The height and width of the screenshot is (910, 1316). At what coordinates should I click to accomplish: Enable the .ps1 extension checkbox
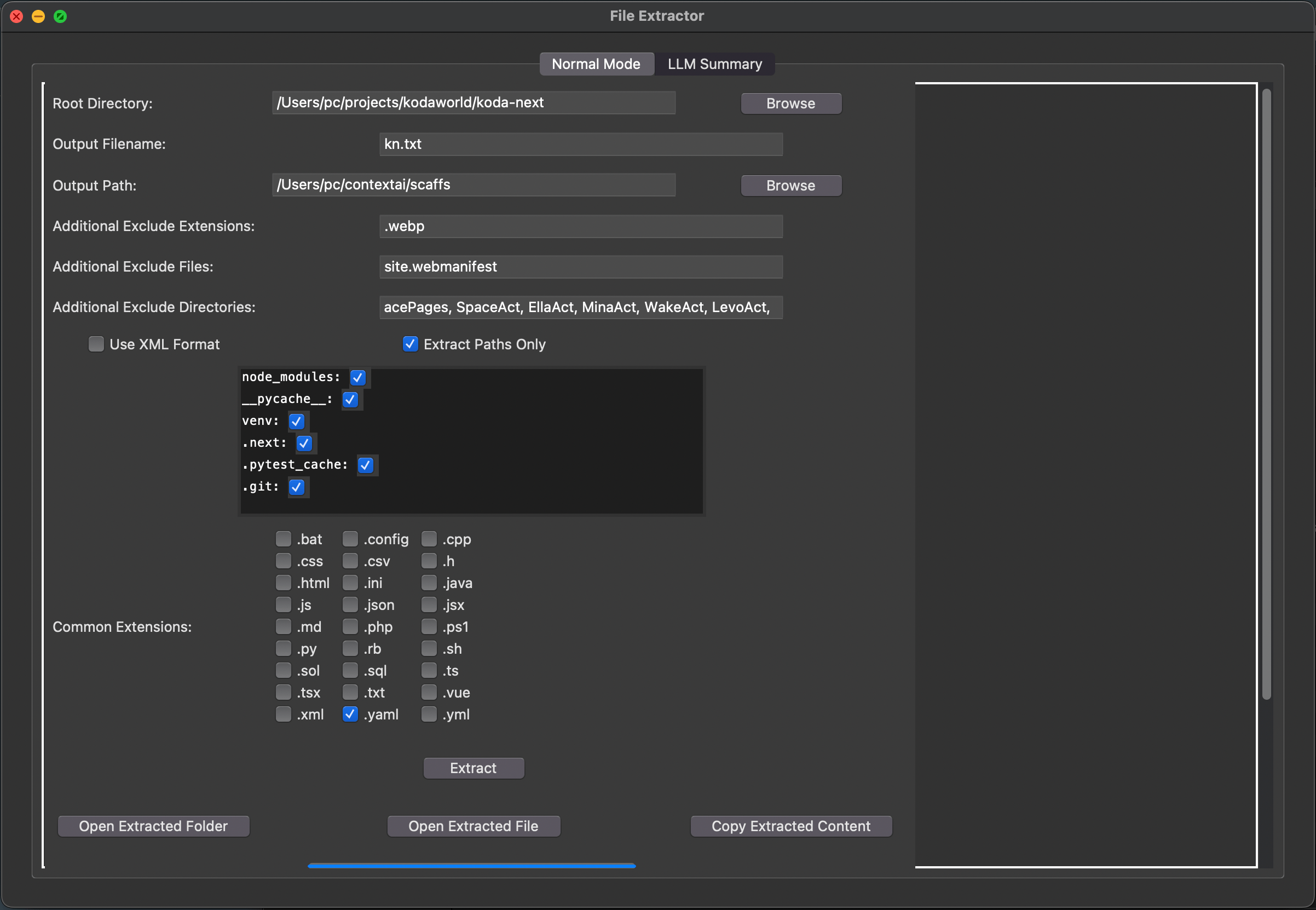click(429, 626)
